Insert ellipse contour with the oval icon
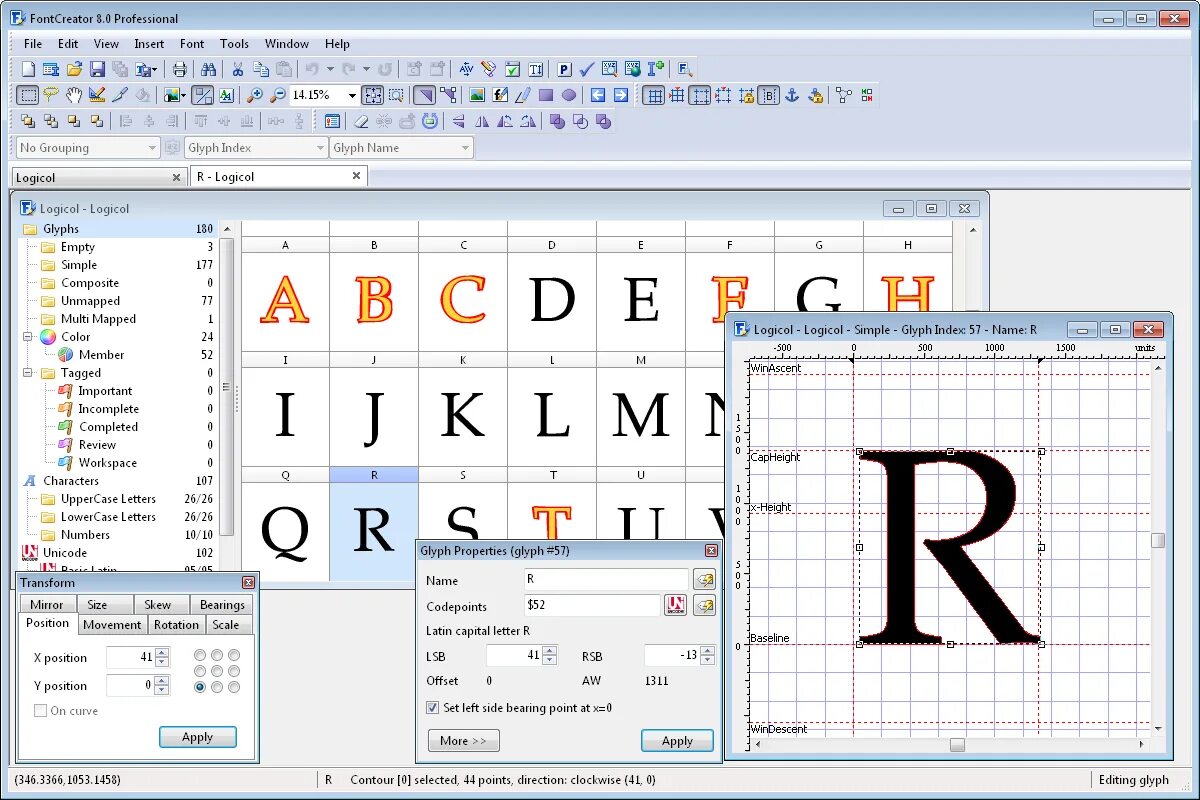 tap(569, 95)
